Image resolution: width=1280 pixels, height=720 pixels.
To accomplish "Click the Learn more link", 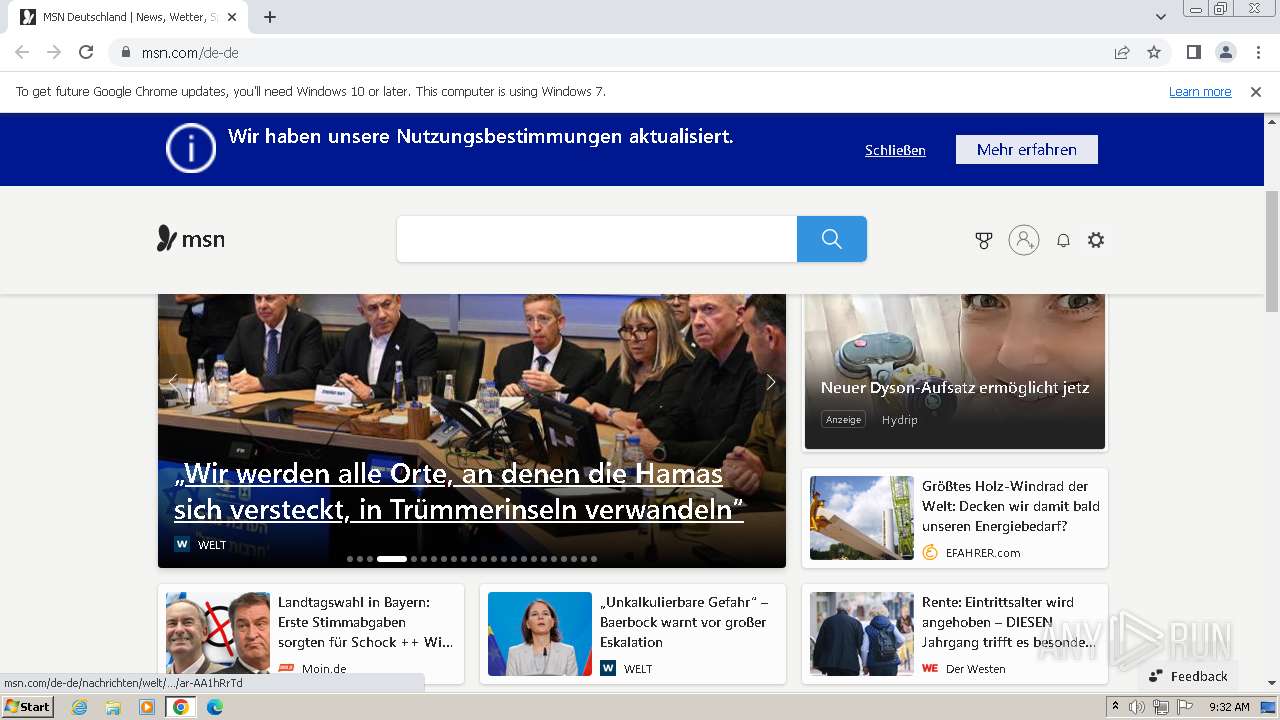I will (1200, 91).
